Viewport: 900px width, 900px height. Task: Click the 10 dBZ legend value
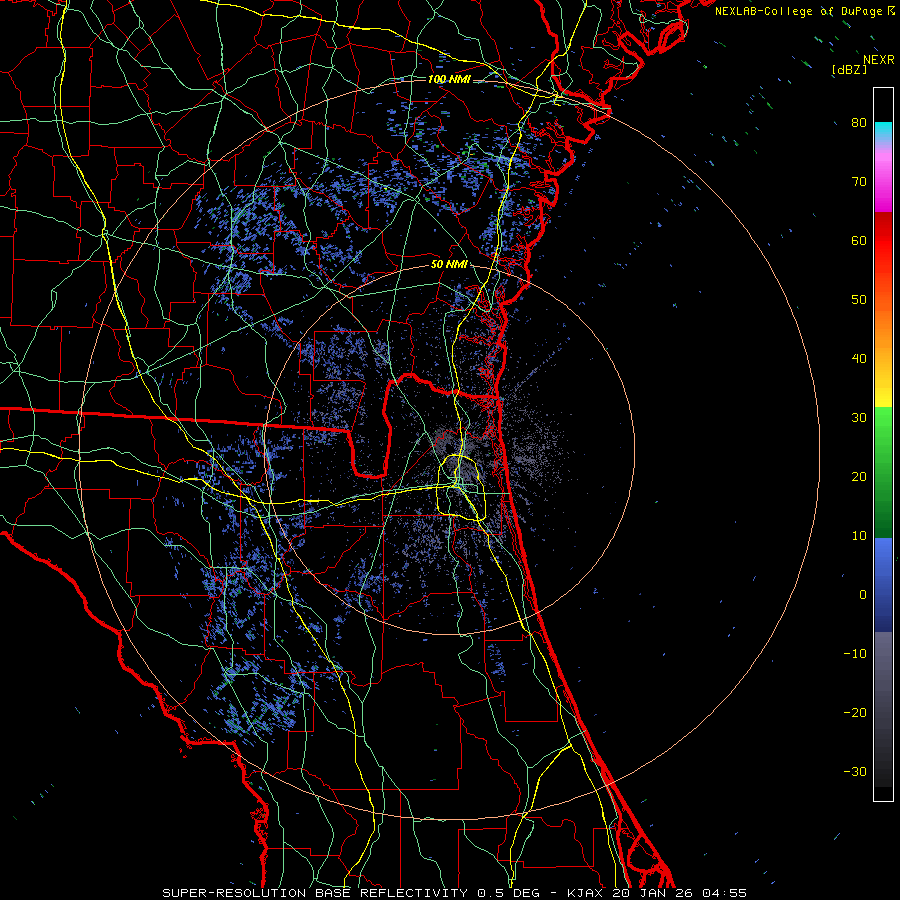859,536
